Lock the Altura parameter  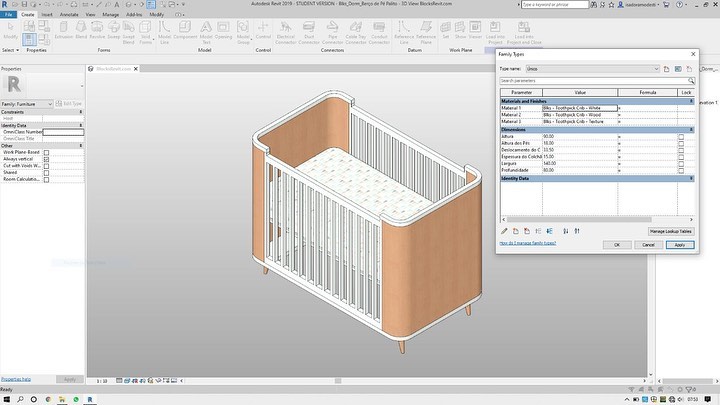681,137
